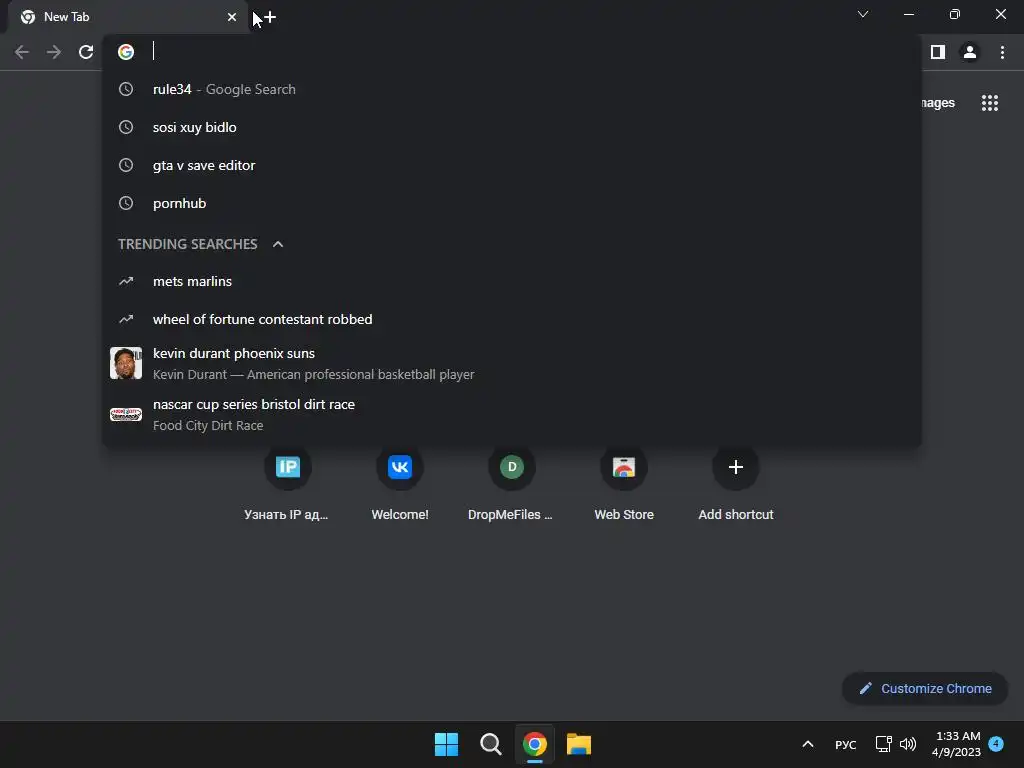Click volume speaker icon in tray
The height and width of the screenshot is (768, 1024).
click(908, 744)
